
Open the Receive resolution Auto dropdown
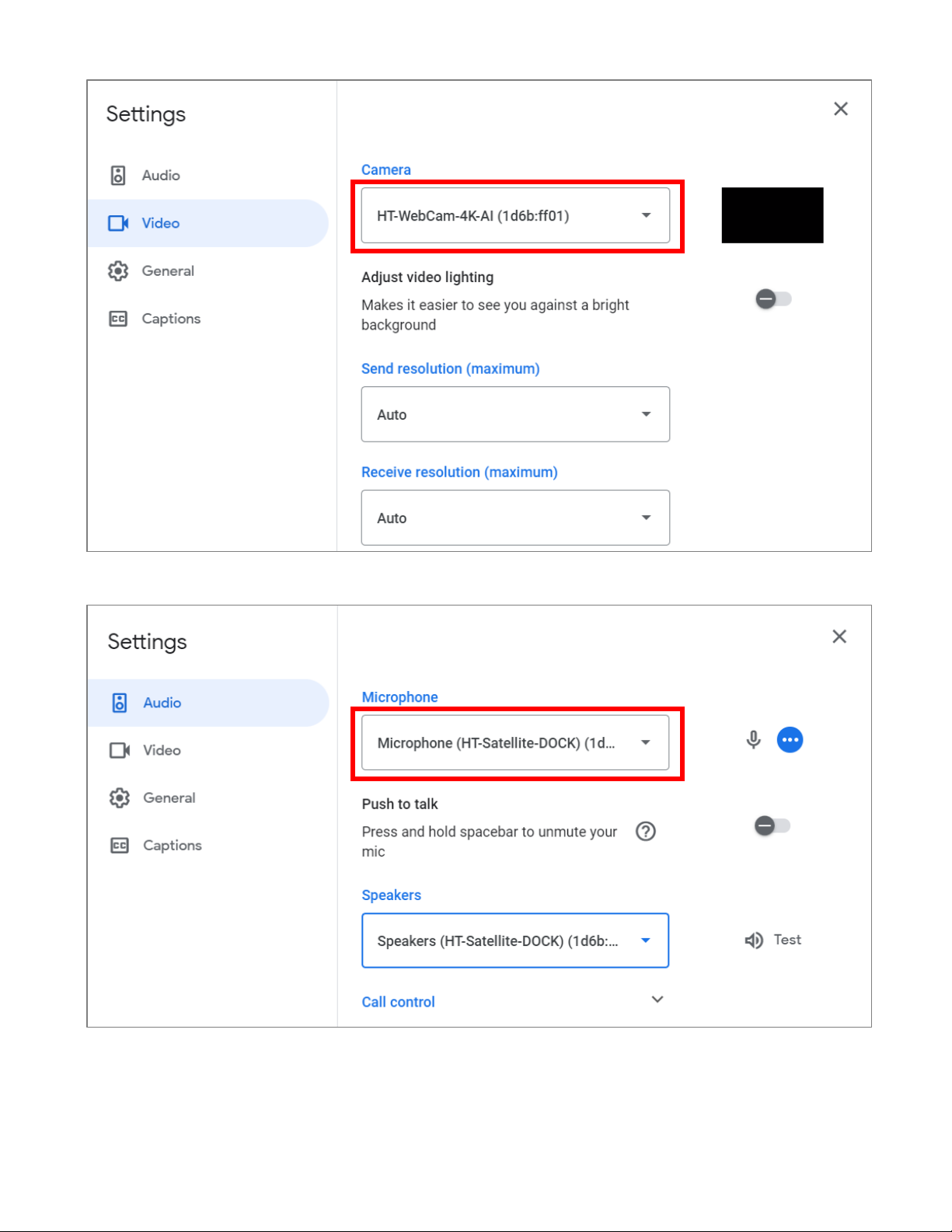(x=515, y=518)
